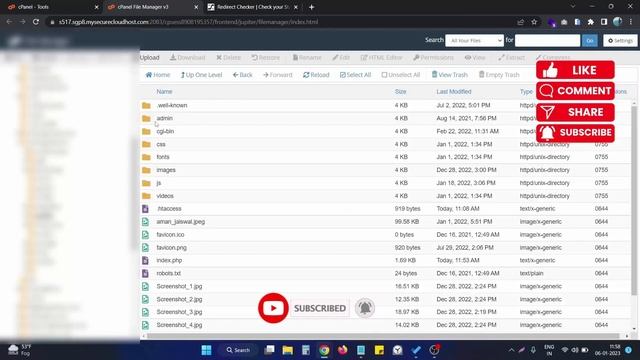Image resolution: width=640 pixels, height=360 pixels.
Task: Select the fonts folder icon
Action: 146,157
